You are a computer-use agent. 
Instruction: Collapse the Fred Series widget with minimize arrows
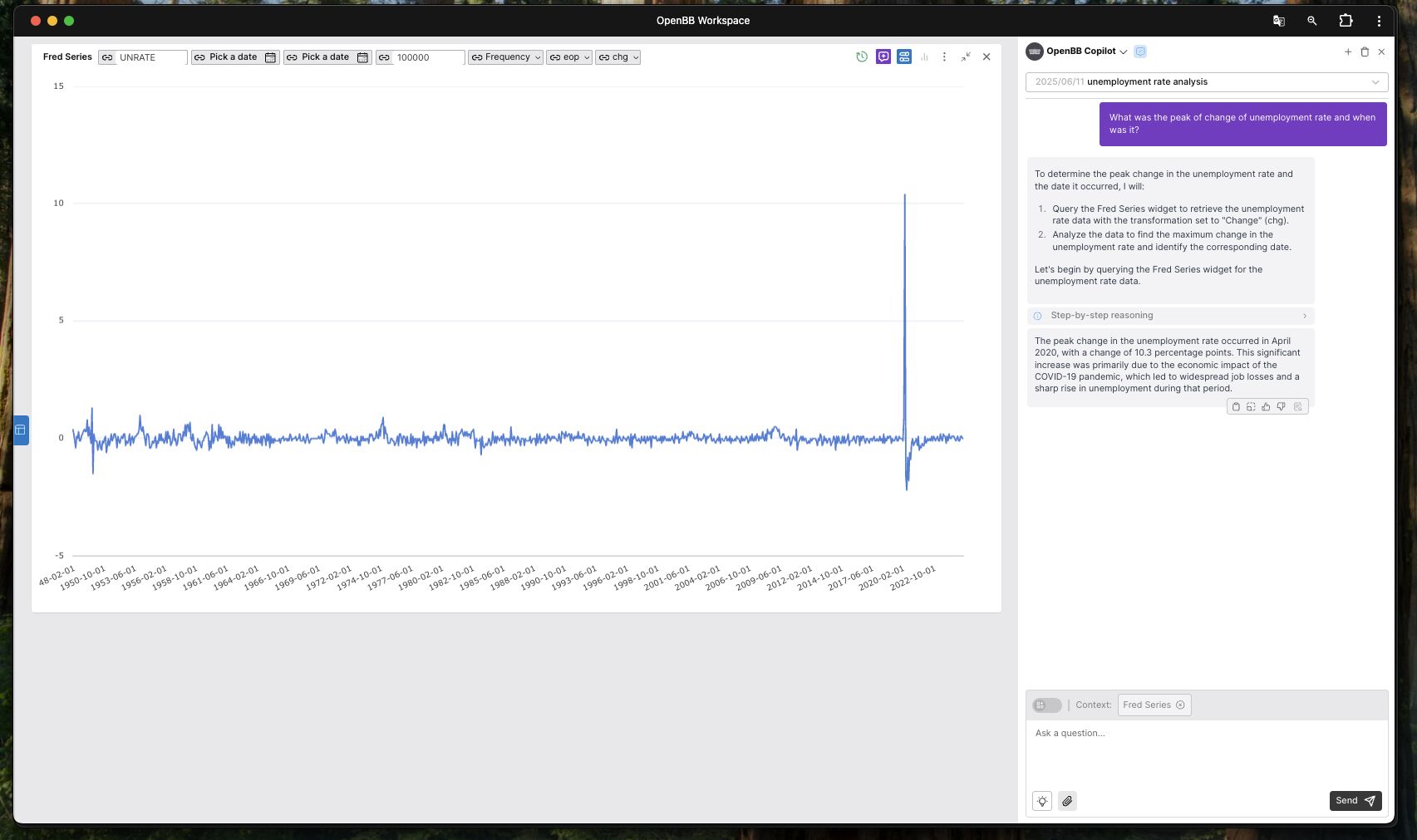[966, 56]
